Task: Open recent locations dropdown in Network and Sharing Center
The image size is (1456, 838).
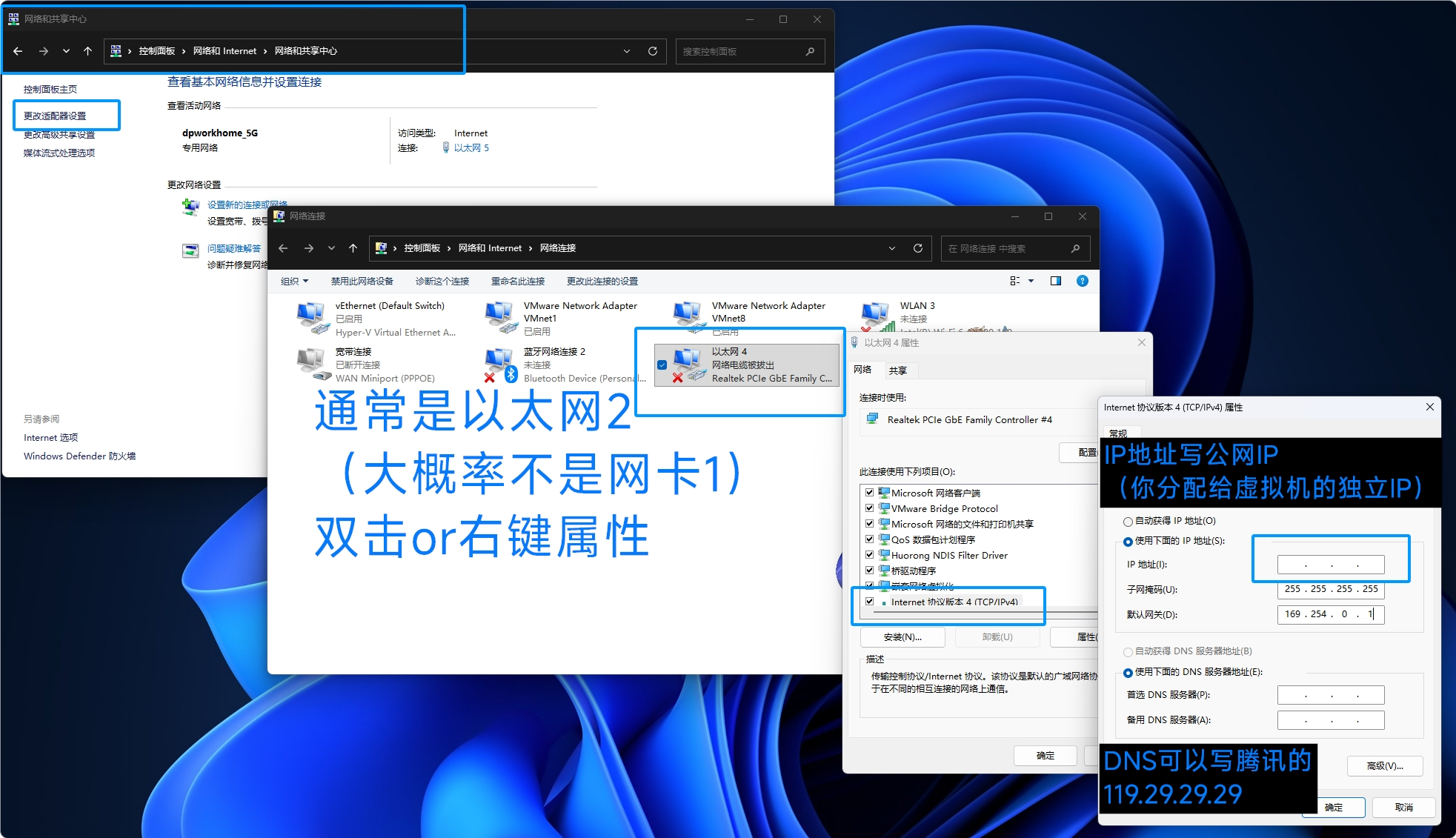Action: pyautogui.click(x=66, y=51)
